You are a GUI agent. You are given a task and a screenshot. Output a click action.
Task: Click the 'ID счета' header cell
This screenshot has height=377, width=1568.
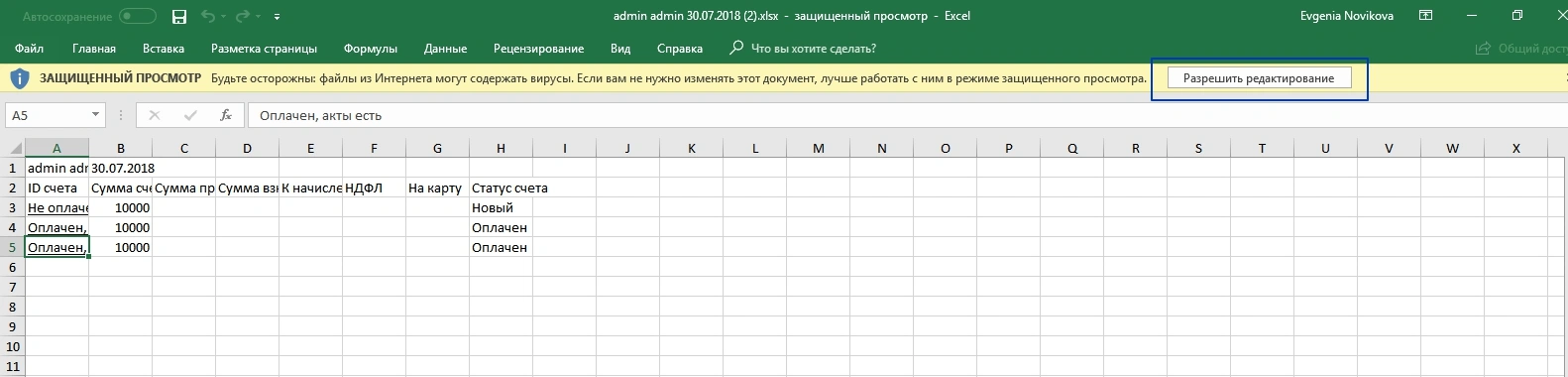pos(56,188)
